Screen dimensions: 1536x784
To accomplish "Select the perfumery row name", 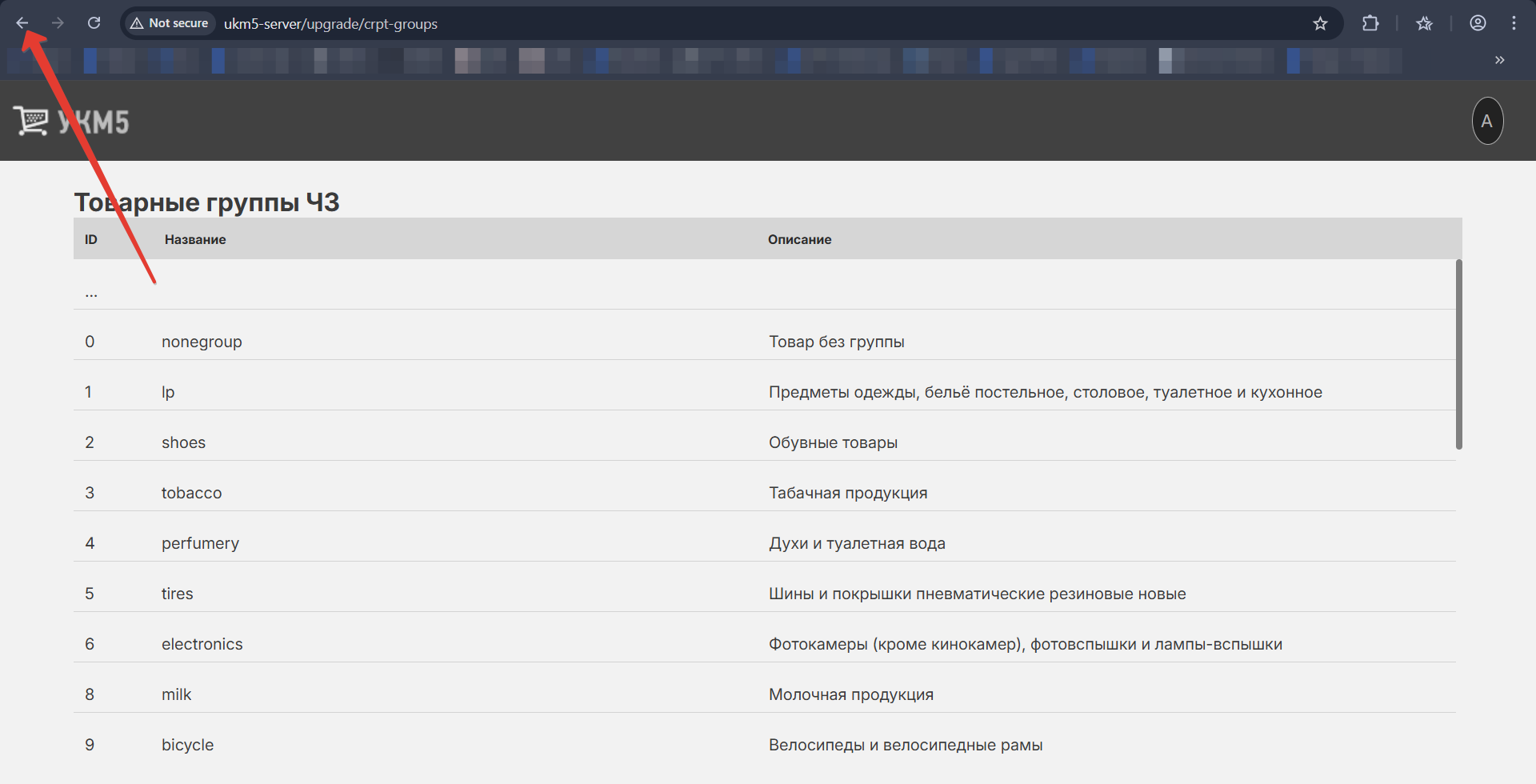I will pyautogui.click(x=200, y=543).
